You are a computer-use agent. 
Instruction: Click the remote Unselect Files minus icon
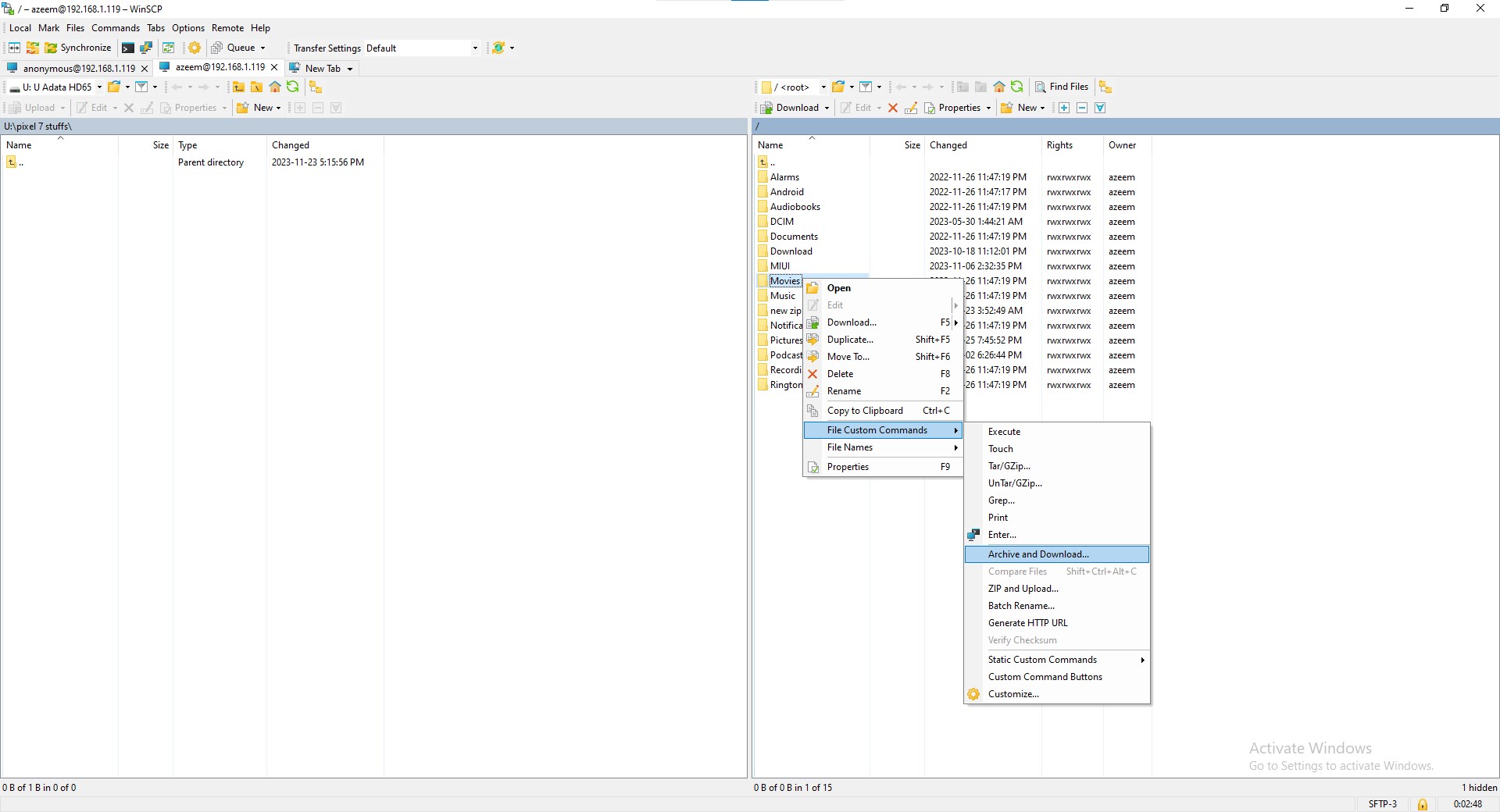(x=1082, y=108)
